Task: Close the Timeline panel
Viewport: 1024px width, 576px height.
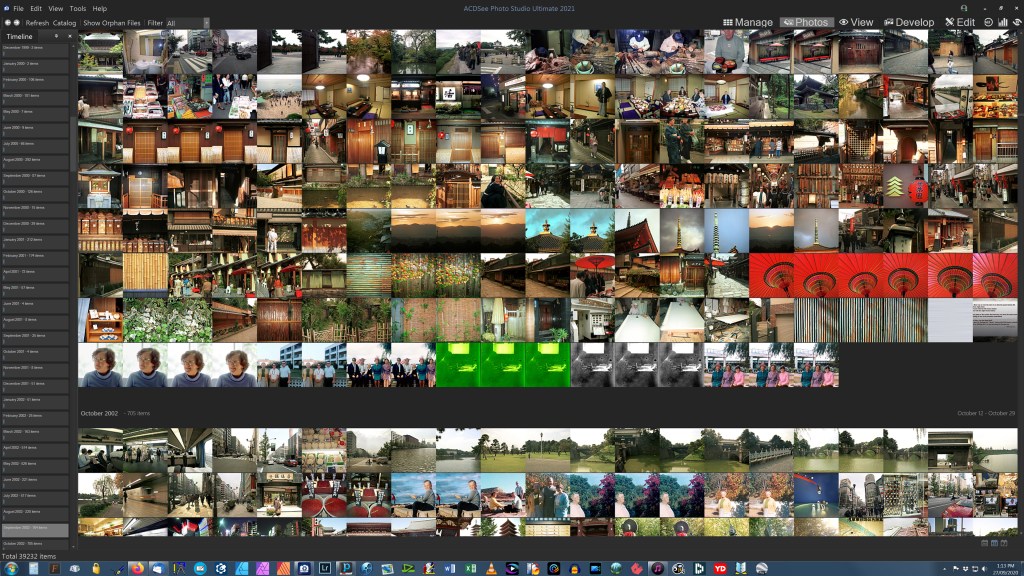Action: pyautogui.click(x=69, y=36)
